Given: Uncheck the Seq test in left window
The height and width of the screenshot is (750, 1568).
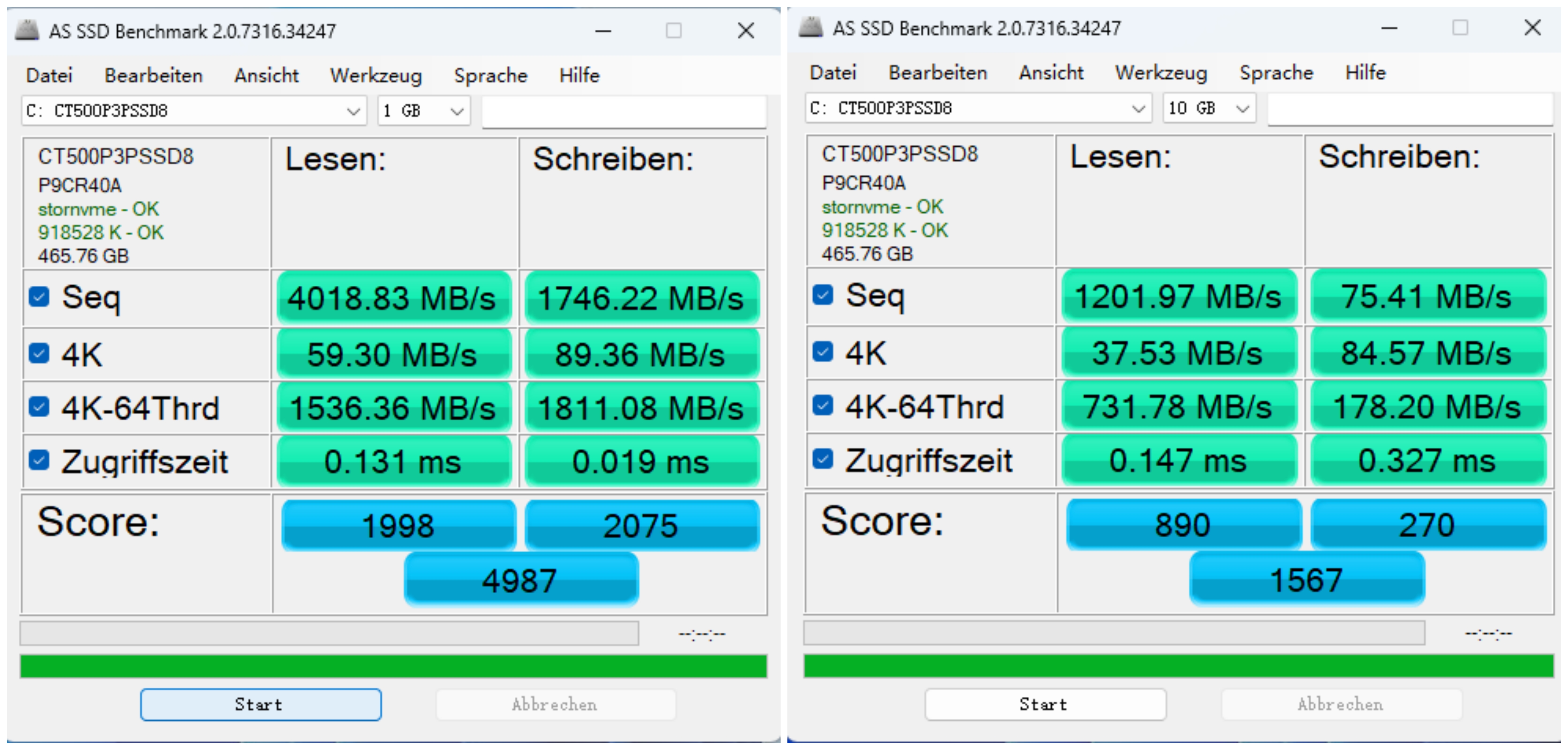Looking at the screenshot, I should pos(40,297).
